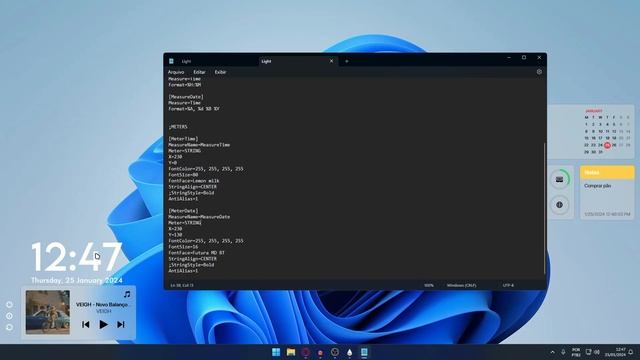Click the FontSize=80 line
This screenshot has width=640, height=360.
[x=183, y=175]
